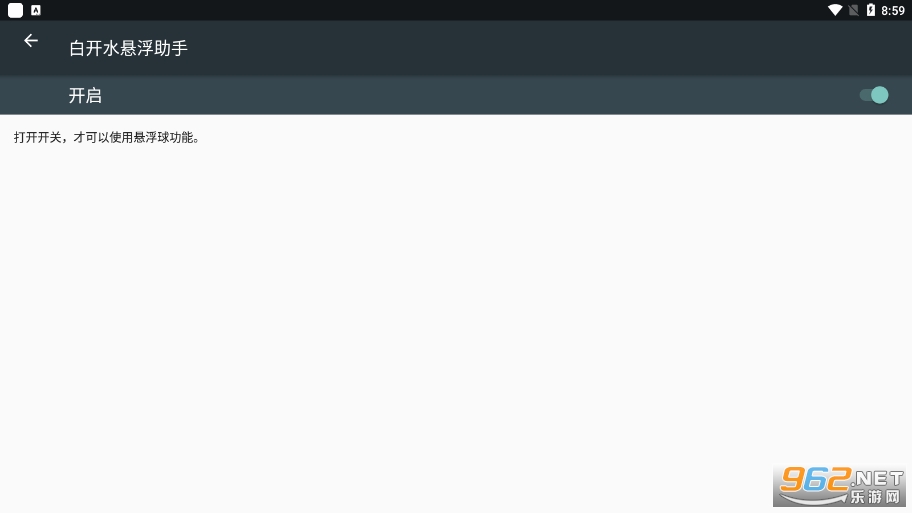Click the 8:59 clock in status bar
The height and width of the screenshot is (513, 912).
click(x=893, y=10)
